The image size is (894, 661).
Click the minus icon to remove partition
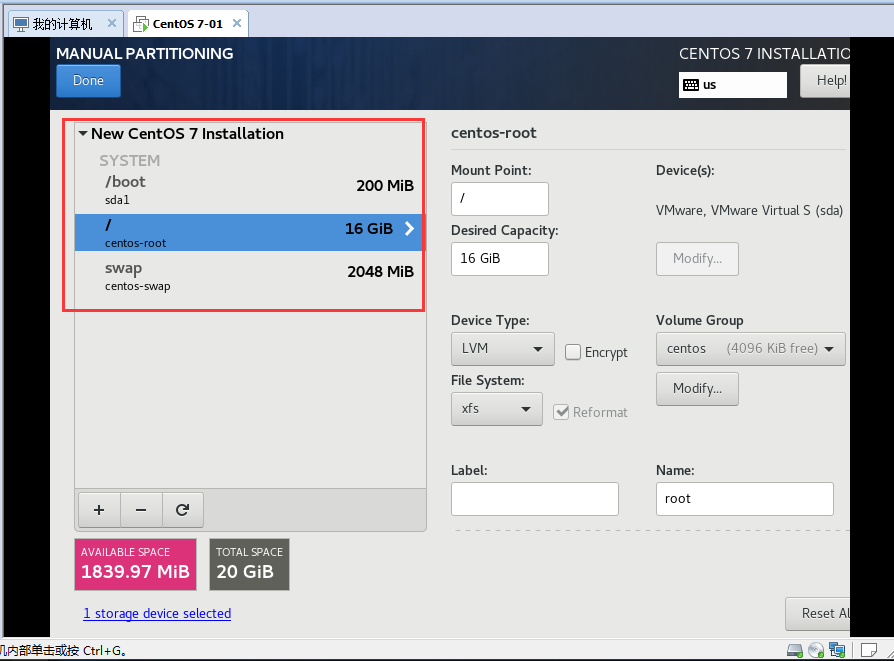tap(141, 510)
